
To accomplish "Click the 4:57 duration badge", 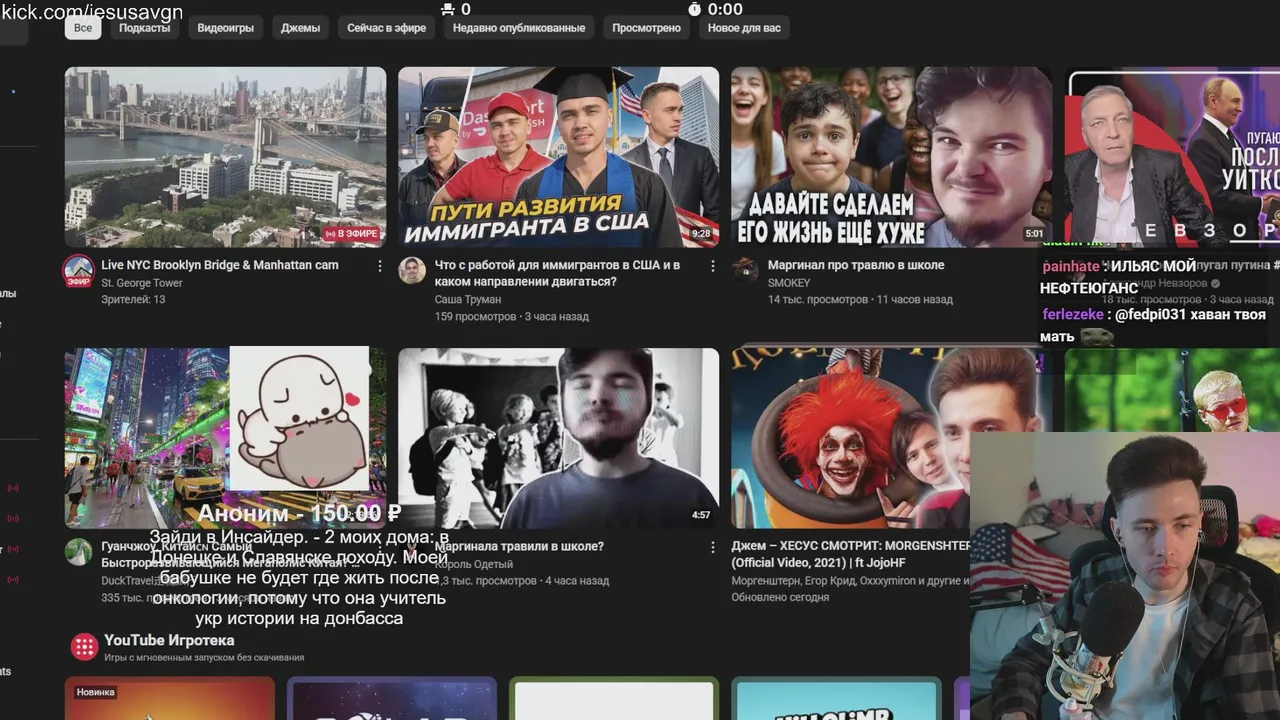I will click(x=701, y=515).
